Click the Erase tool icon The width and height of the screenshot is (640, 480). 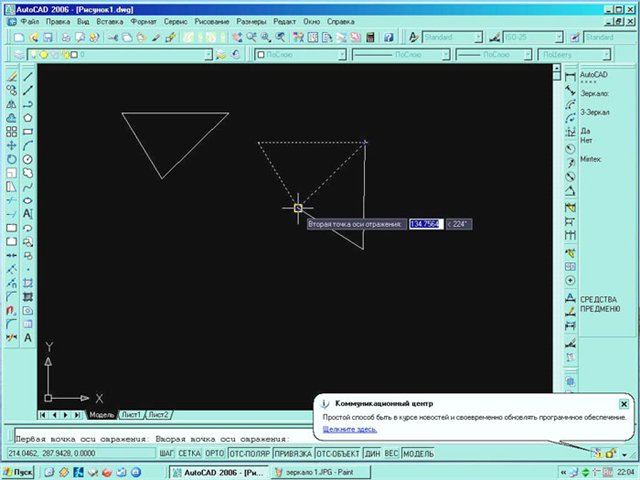point(10,76)
